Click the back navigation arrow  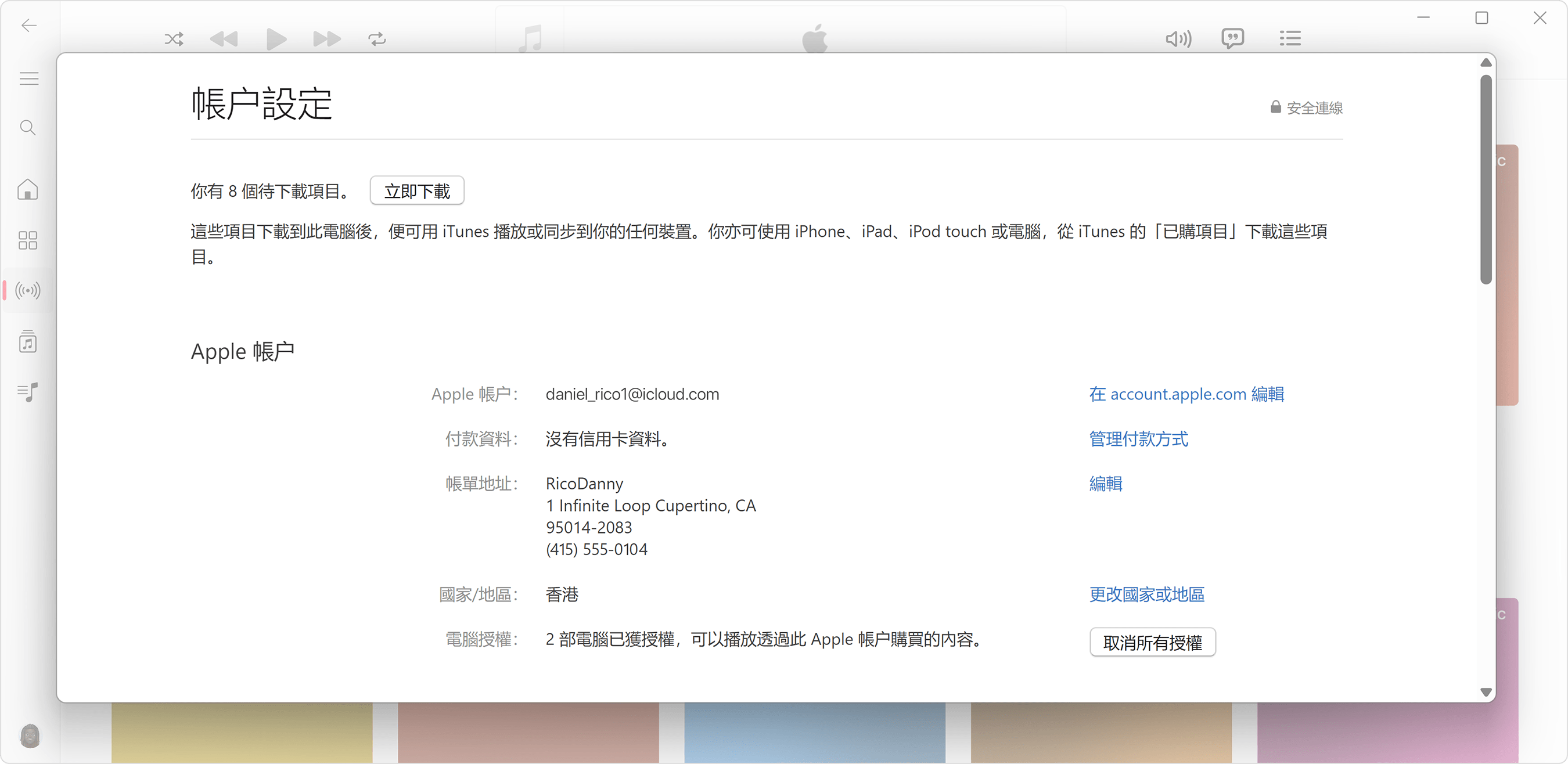click(28, 26)
